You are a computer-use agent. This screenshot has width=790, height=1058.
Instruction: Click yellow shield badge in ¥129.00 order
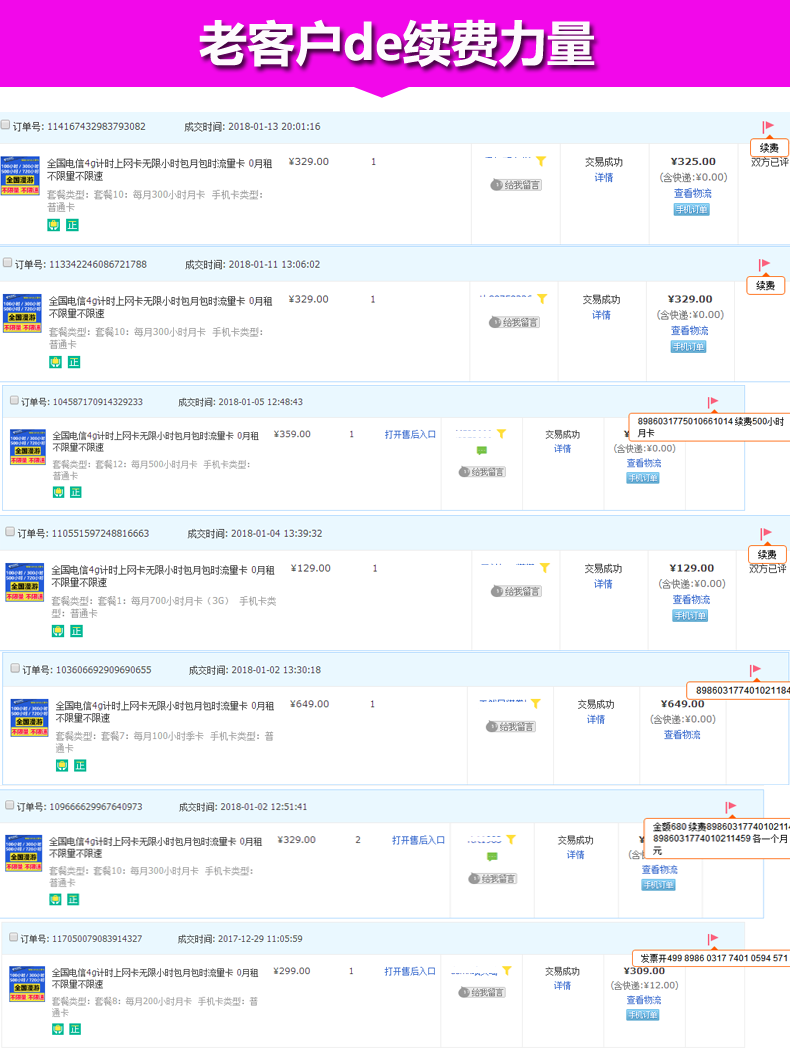58,631
